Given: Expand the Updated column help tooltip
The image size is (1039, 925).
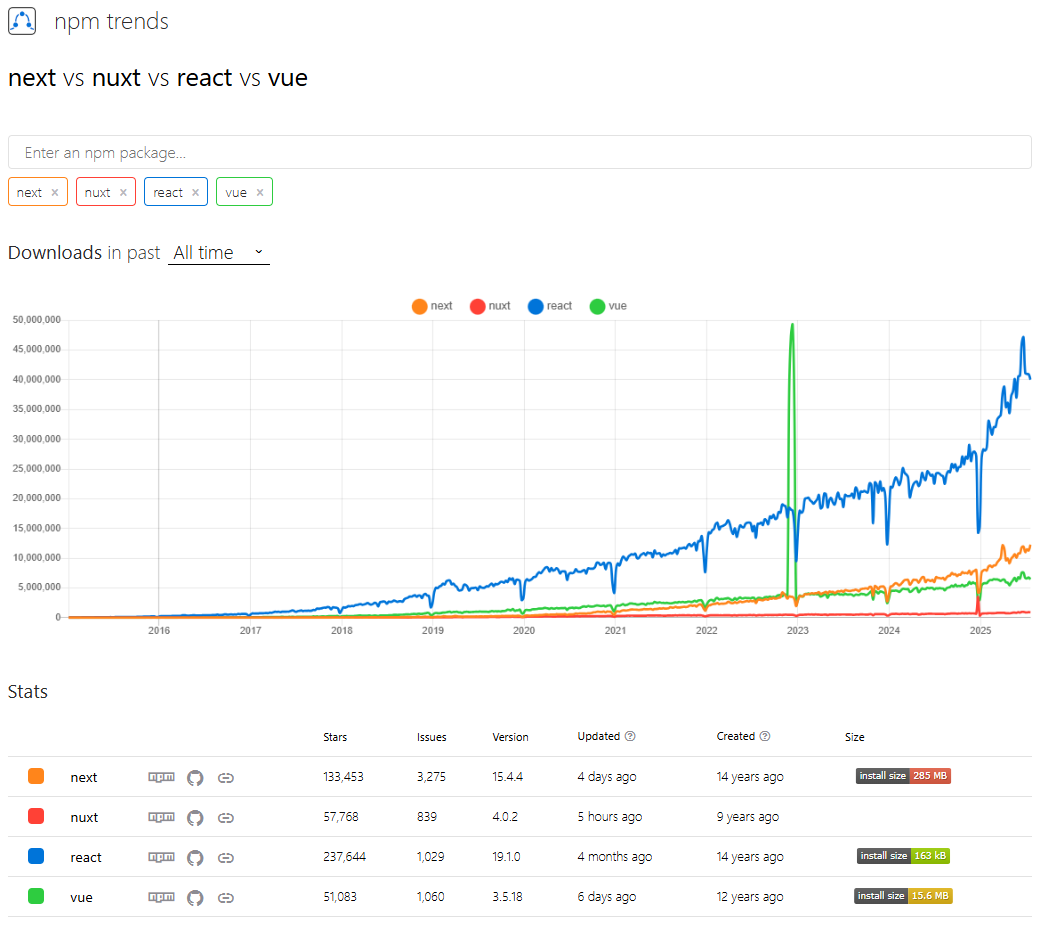Looking at the screenshot, I should pyautogui.click(x=631, y=736).
